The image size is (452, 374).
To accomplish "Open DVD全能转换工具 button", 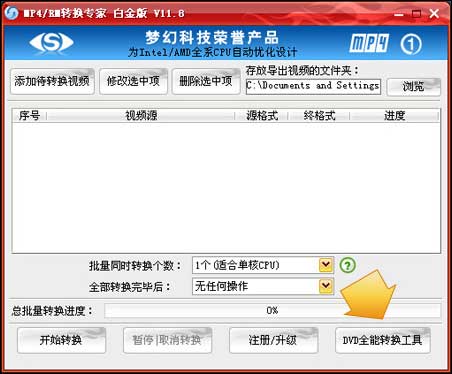I will (x=383, y=340).
